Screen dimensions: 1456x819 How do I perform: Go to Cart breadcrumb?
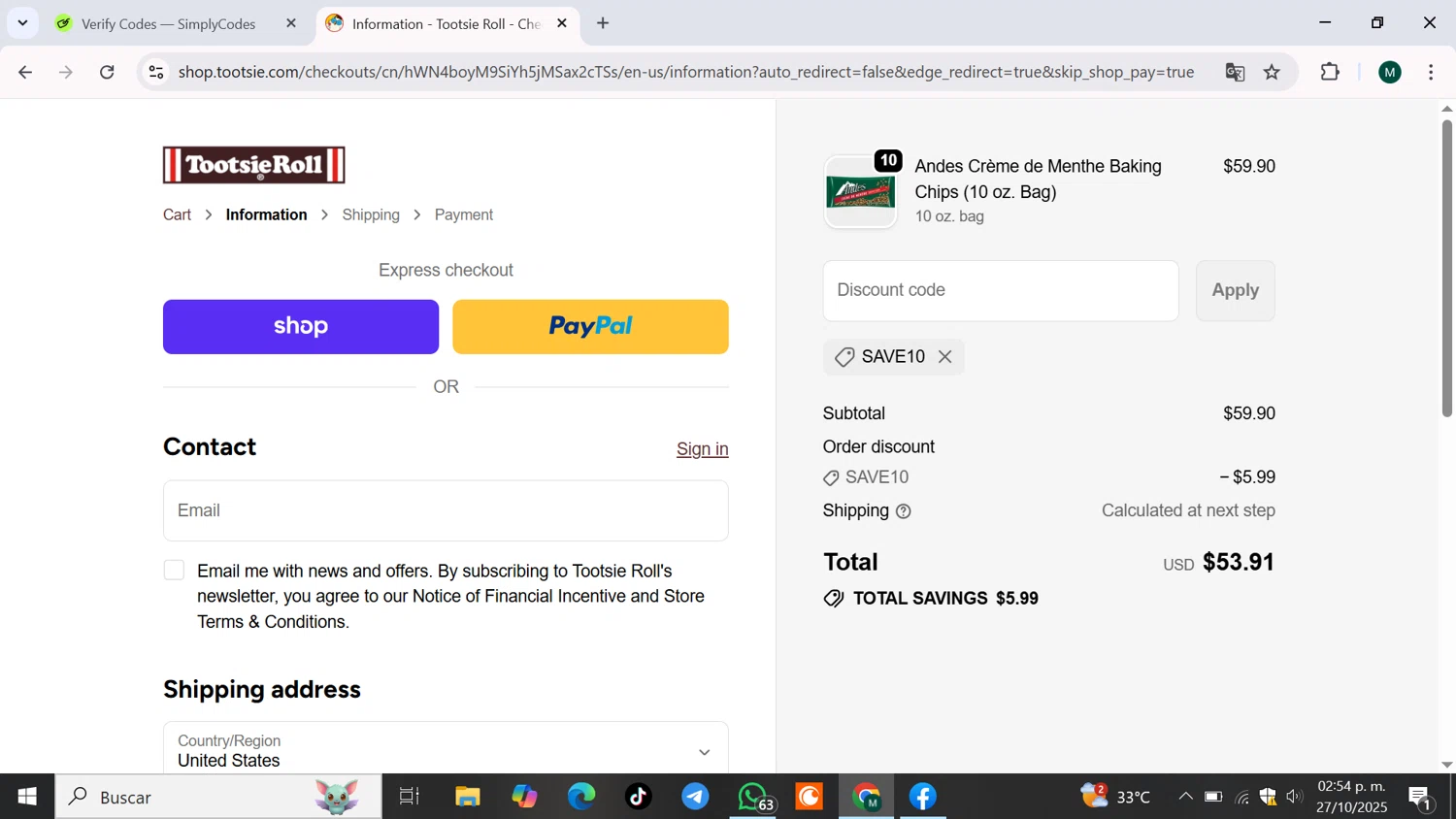pos(177,215)
